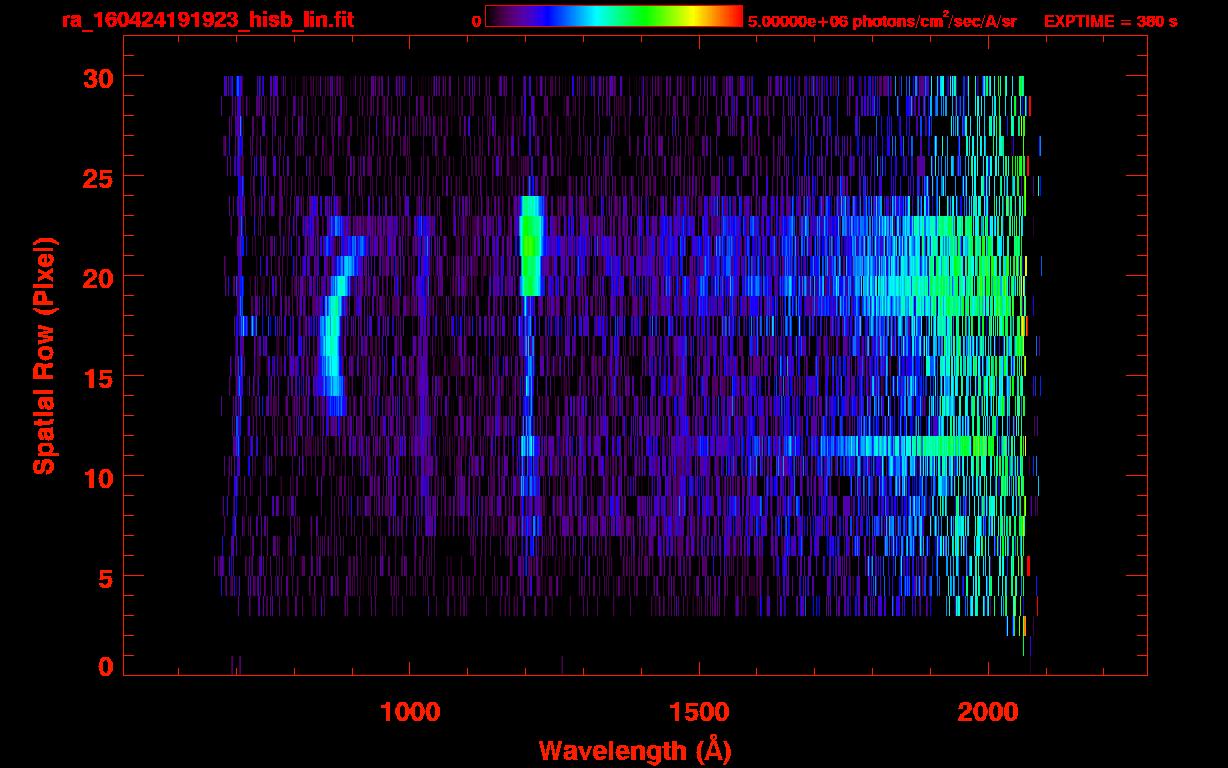The image size is (1228, 768).
Task: Click the EXPTIME = 360 s text
Action: [x=1110, y=21]
